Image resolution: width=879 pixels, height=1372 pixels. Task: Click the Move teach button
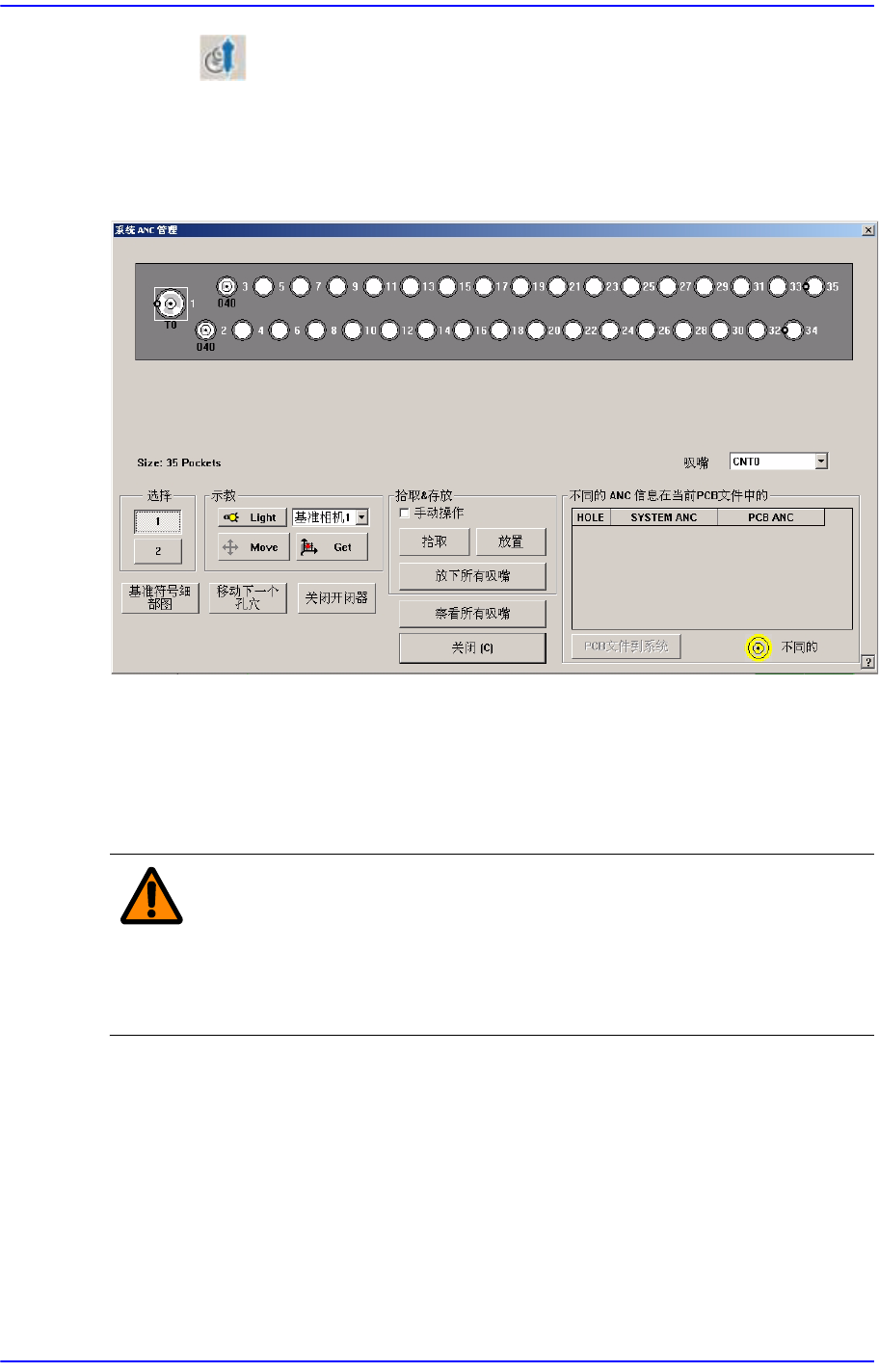(x=252, y=547)
